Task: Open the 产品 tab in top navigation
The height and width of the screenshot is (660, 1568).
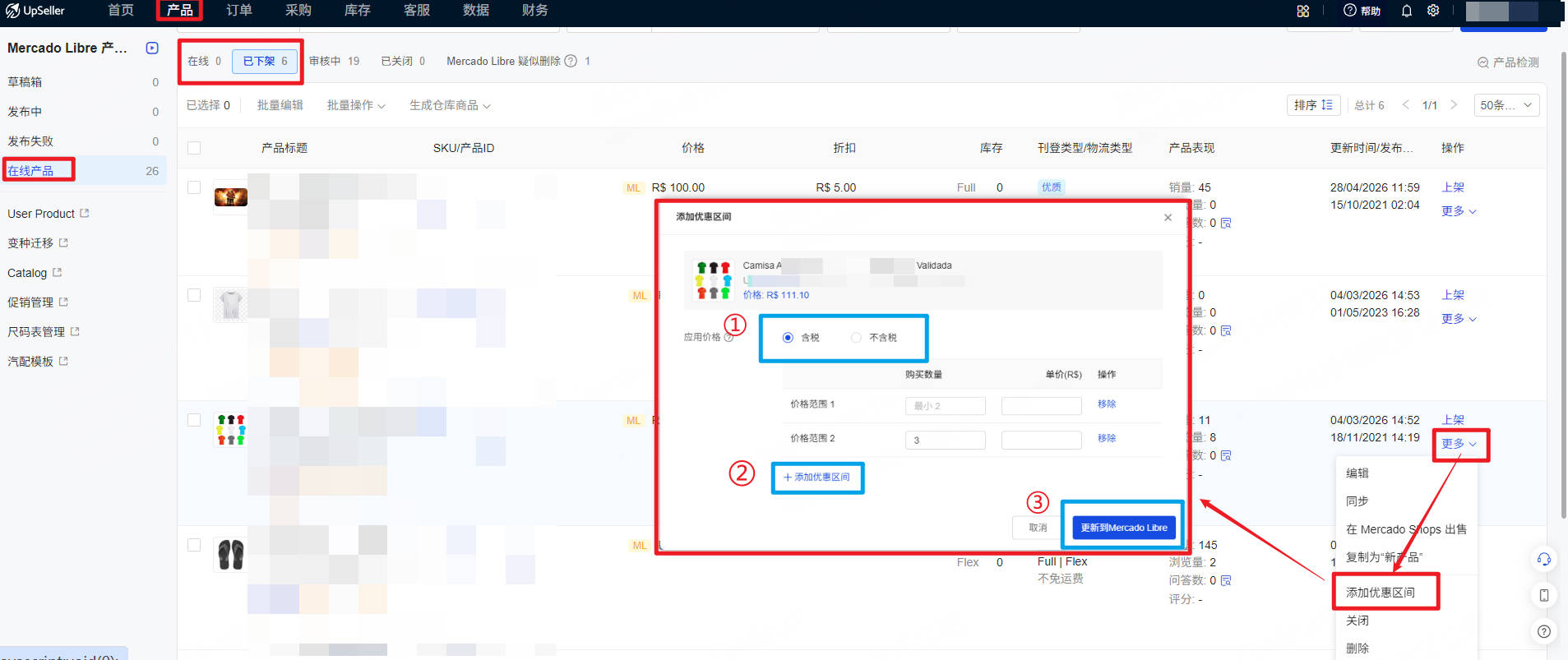Action: click(179, 11)
